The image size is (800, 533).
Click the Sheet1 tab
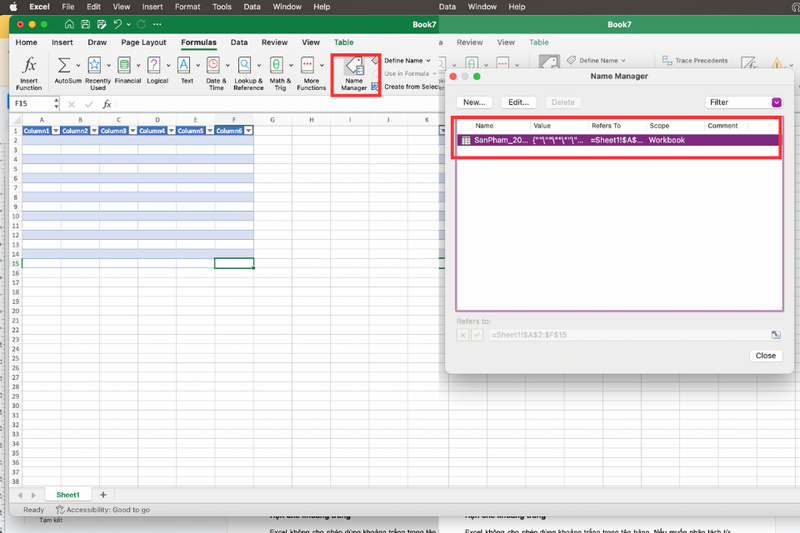coord(68,495)
